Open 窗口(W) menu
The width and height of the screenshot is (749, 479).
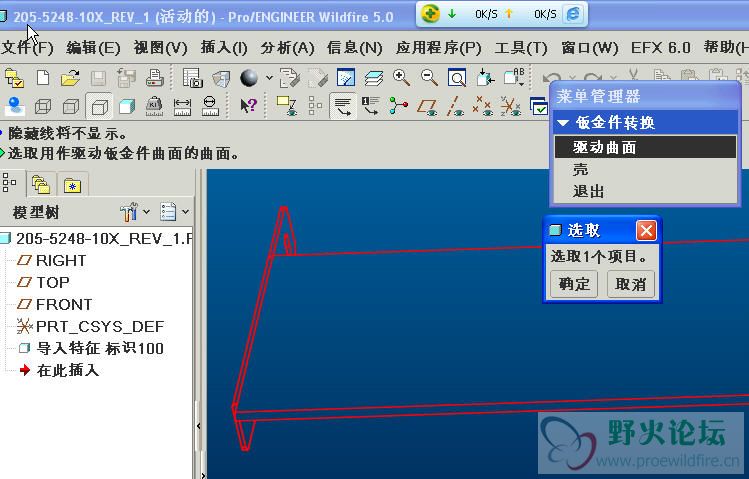tap(589, 48)
